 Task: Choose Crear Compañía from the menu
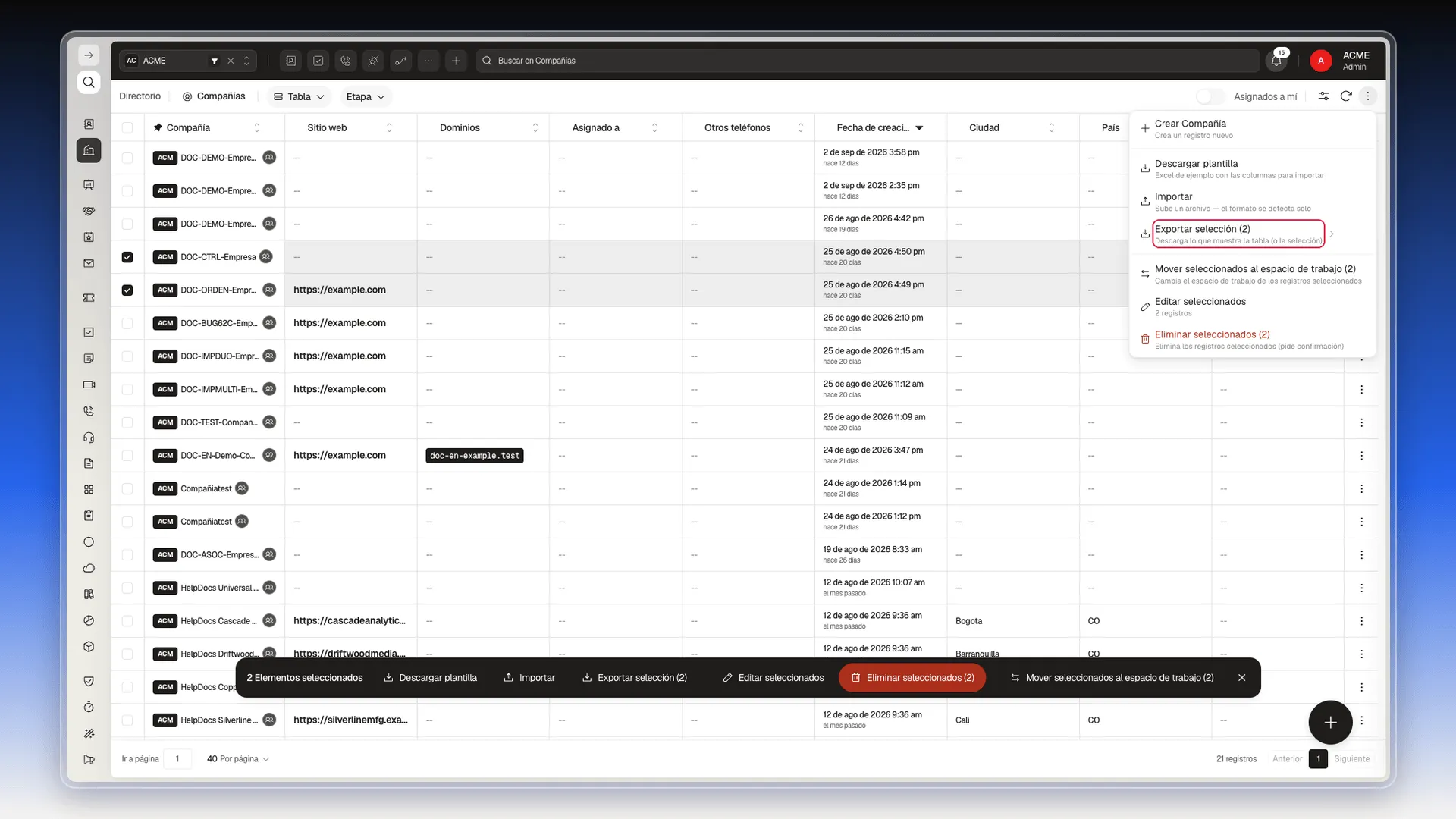click(x=1252, y=129)
